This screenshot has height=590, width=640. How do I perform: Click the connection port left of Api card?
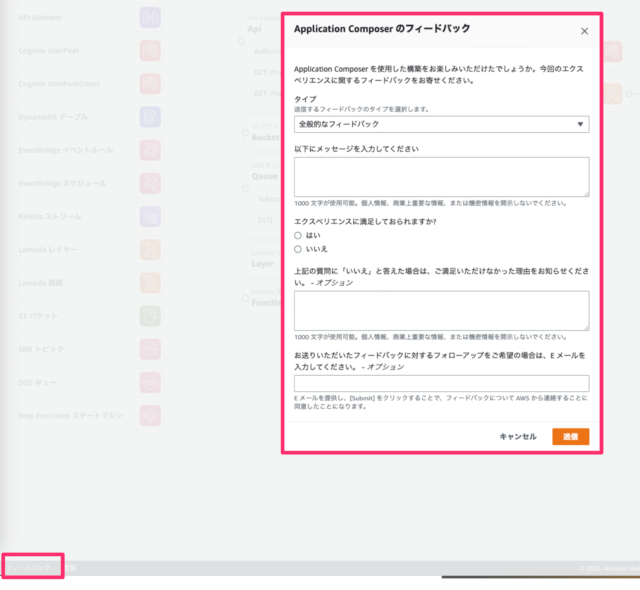click(241, 41)
